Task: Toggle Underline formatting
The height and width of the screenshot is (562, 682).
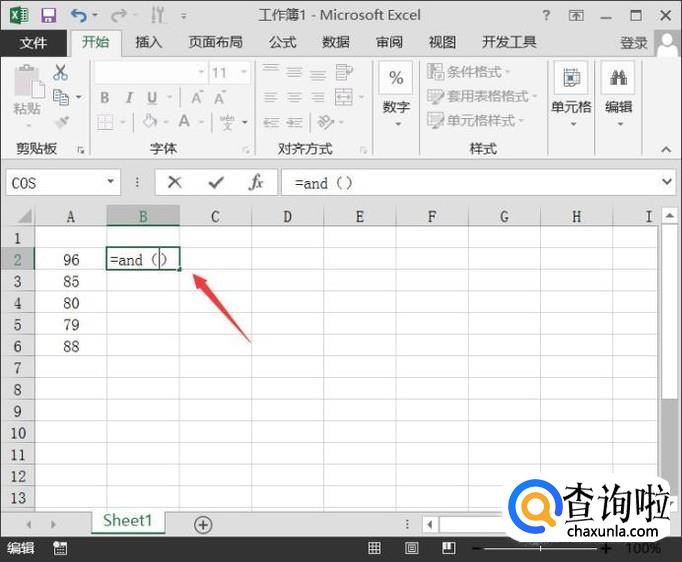Action: pyautogui.click(x=152, y=97)
